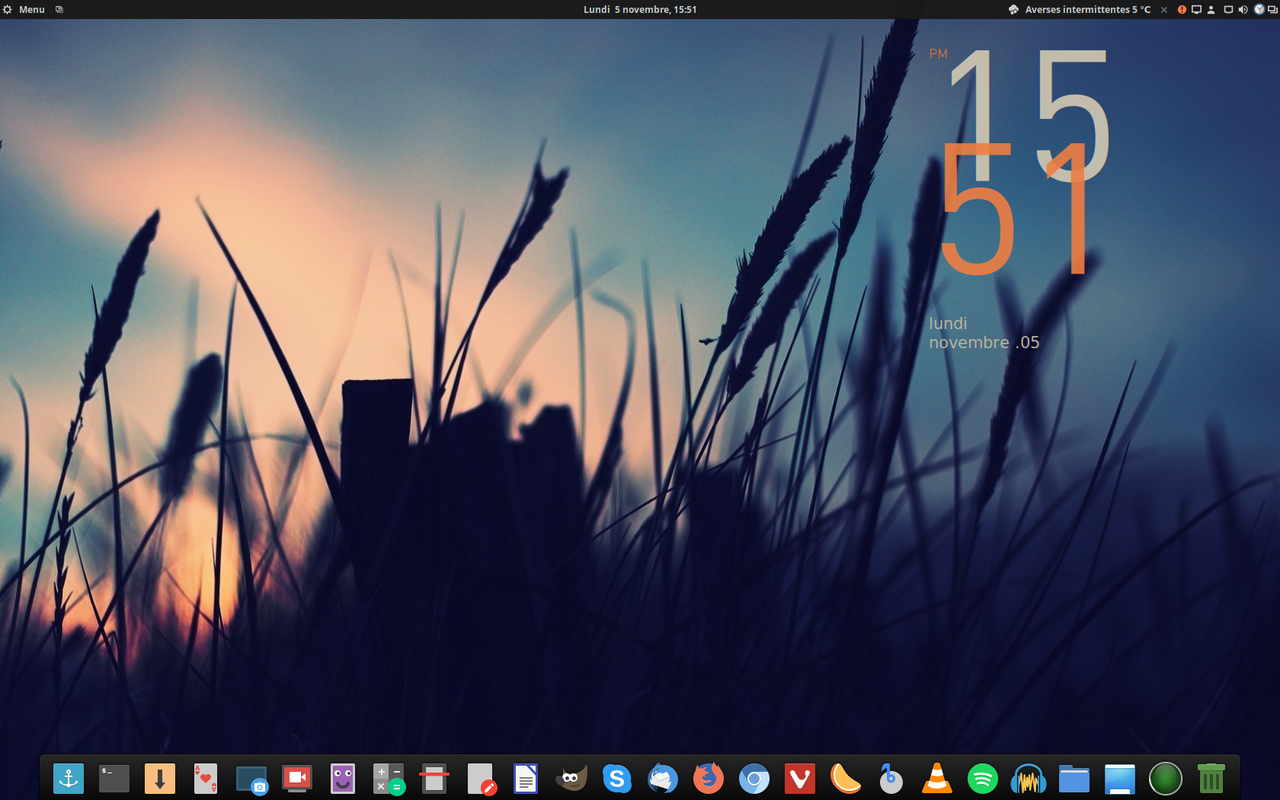This screenshot has width=1280, height=800.
Task: Click the round clock icon in tray
Action: [1259, 9]
